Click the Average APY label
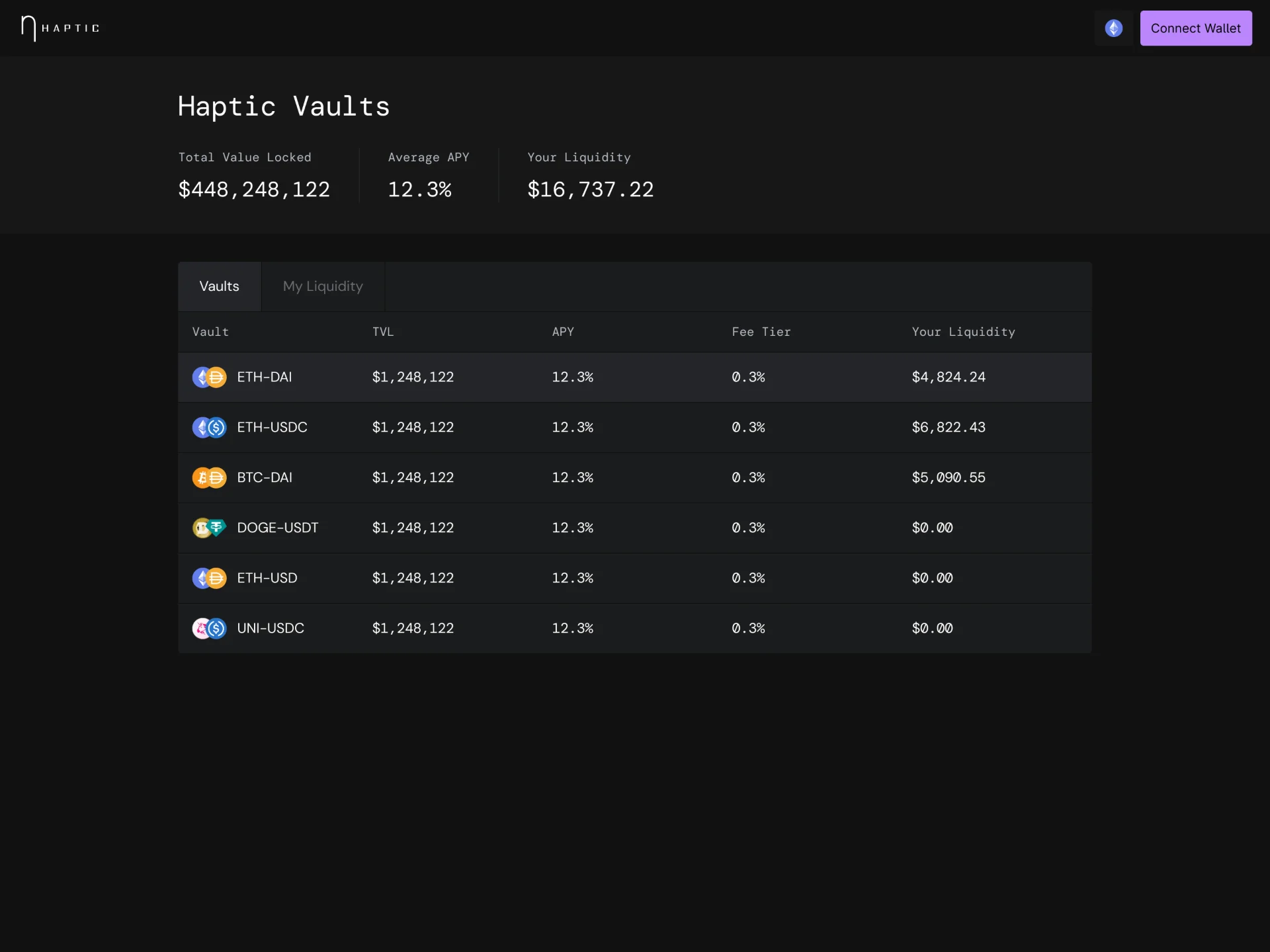Screen dimensions: 1270x952 click(x=429, y=157)
